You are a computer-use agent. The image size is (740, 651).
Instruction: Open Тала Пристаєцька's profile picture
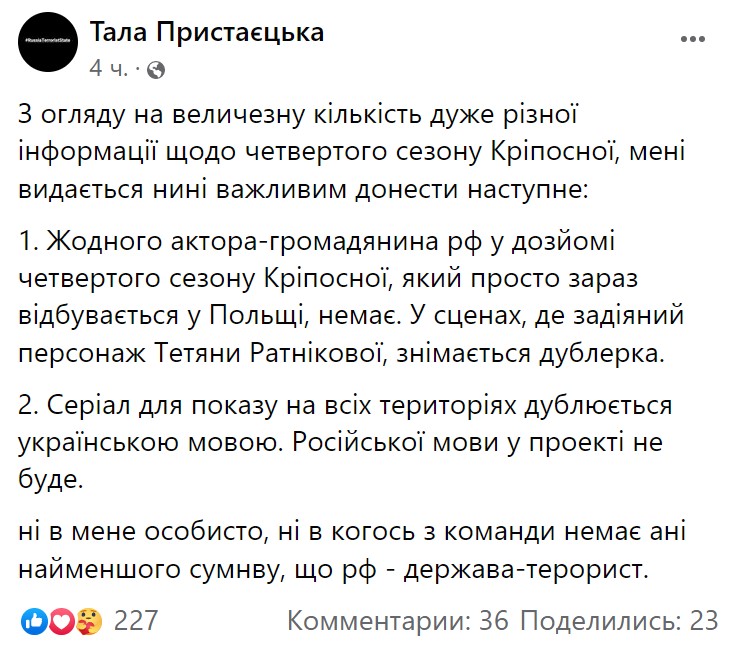click(46, 46)
